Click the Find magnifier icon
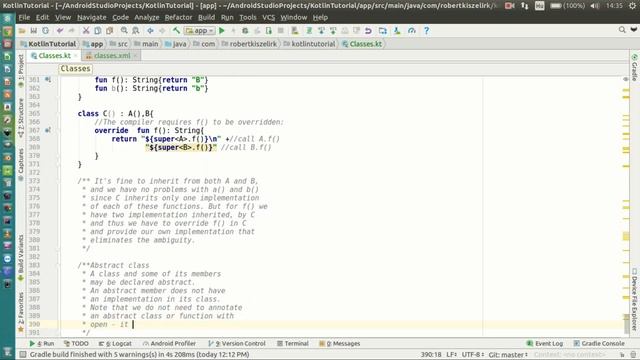Viewport: 640px width, 360px height. 124,31
